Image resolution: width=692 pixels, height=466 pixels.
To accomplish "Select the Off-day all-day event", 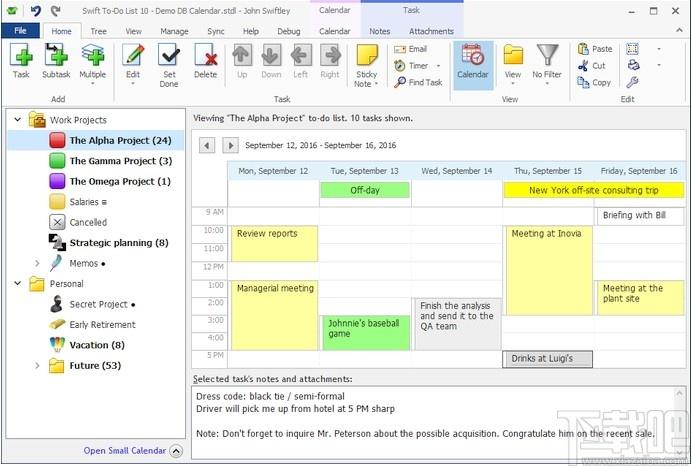I will [365, 190].
